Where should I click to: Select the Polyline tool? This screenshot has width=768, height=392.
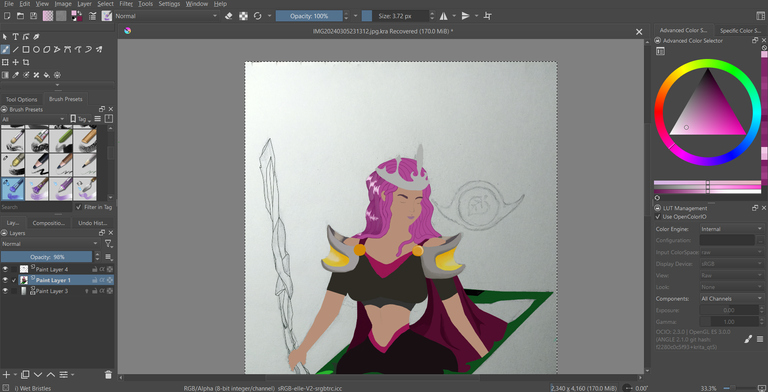pyautogui.click(x=57, y=49)
